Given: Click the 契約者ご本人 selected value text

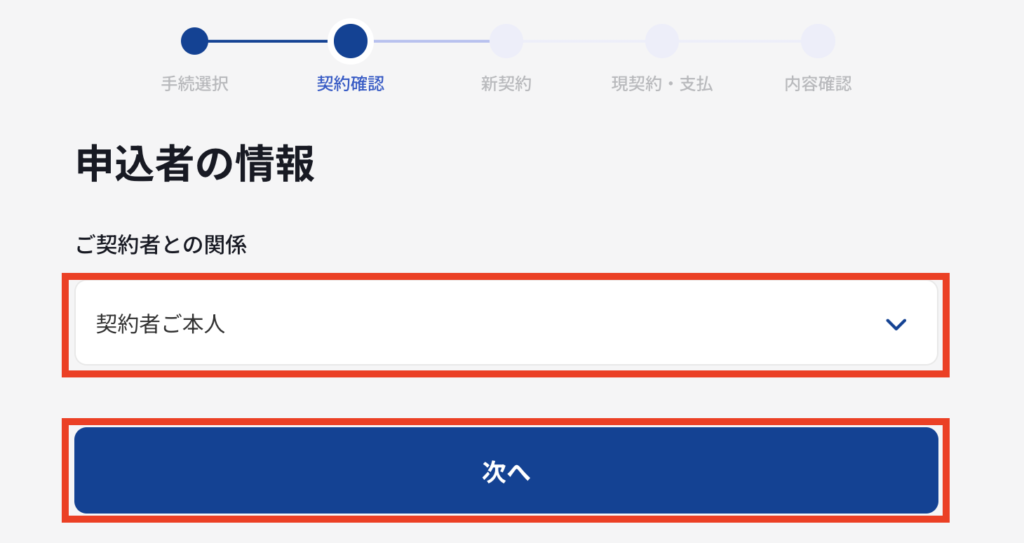Looking at the screenshot, I should click(160, 324).
